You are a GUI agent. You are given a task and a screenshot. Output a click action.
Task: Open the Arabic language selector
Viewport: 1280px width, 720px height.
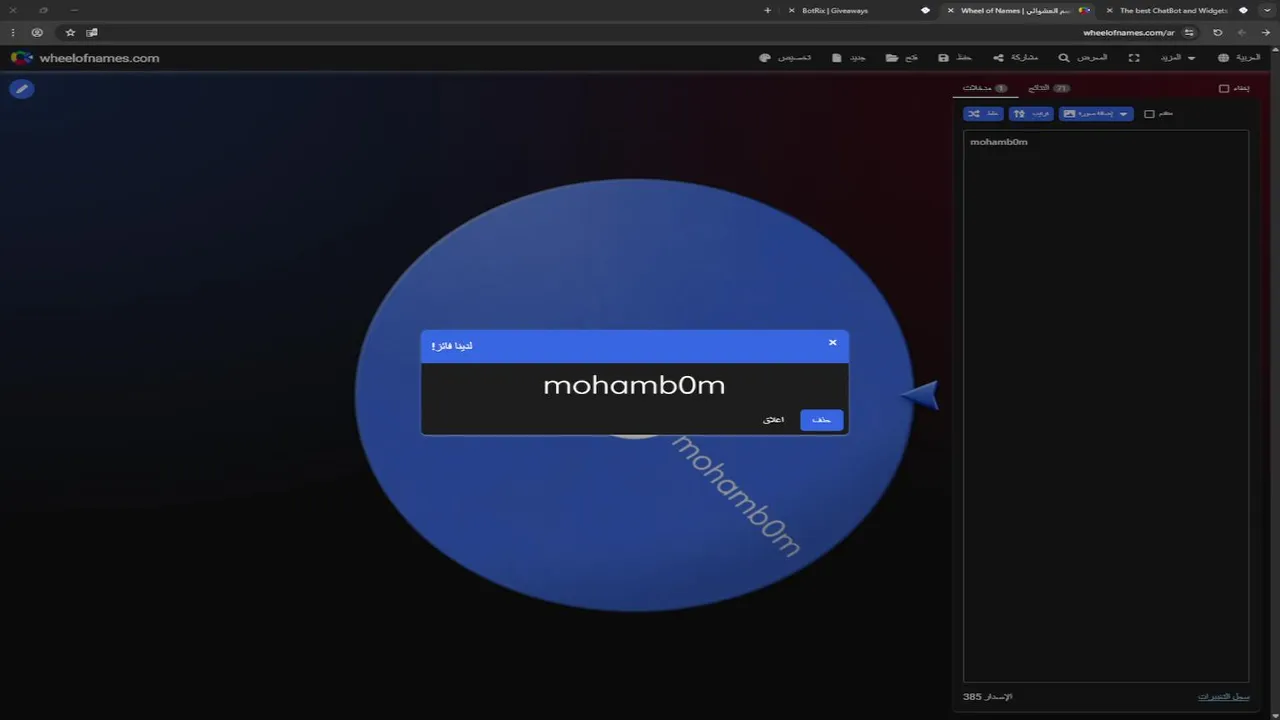click(1239, 58)
